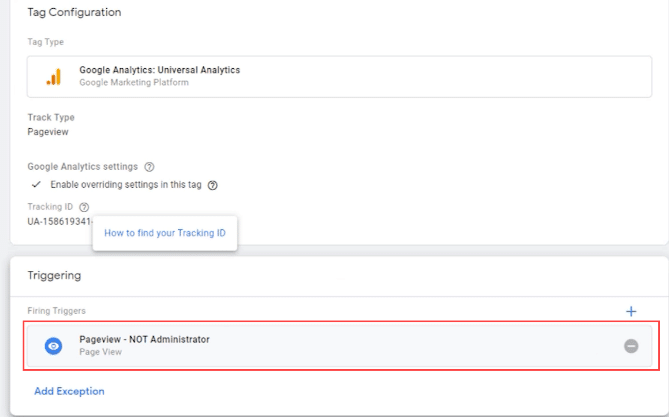The width and height of the screenshot is (669, 417).
Task: Click help icon next to Tracking ID
Action: pyautogui.click(x=84, y=207)
